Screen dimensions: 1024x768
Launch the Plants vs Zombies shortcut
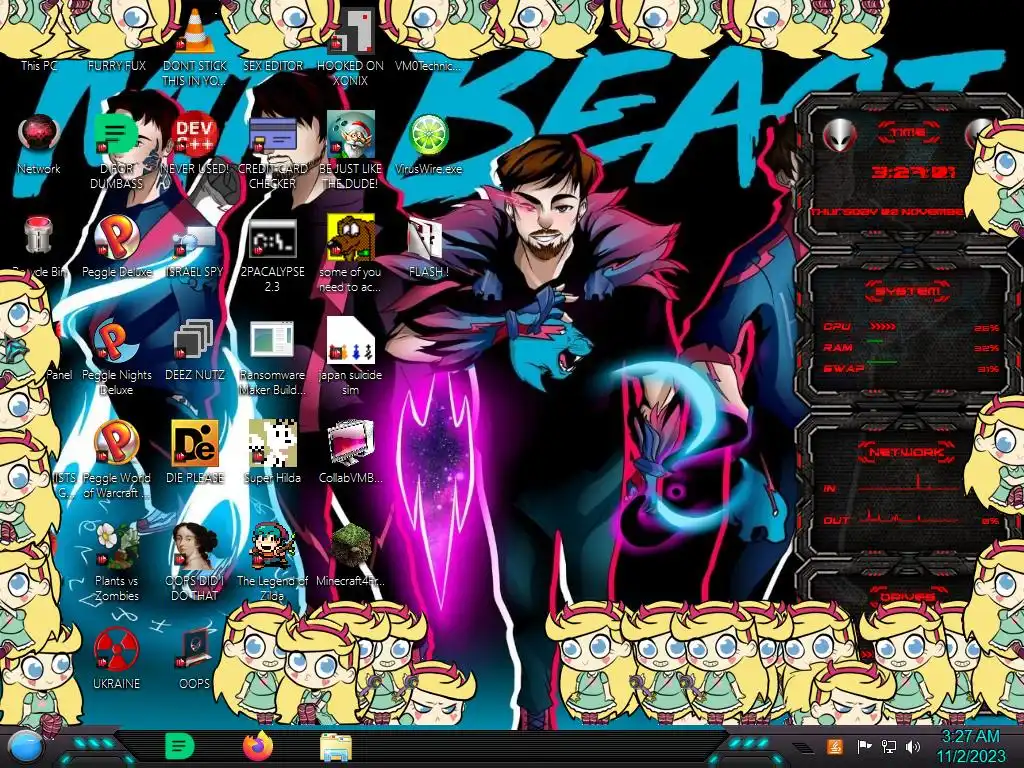tap(118, 546)
